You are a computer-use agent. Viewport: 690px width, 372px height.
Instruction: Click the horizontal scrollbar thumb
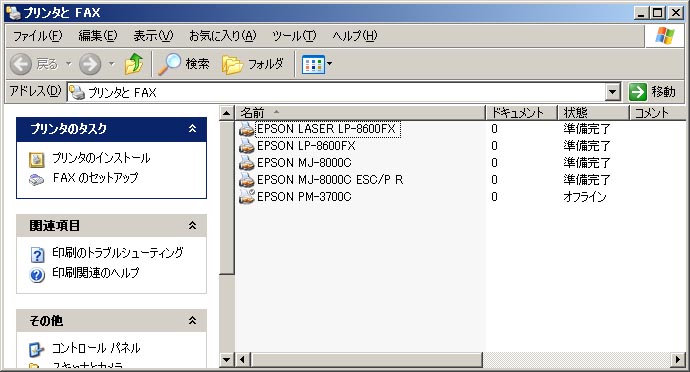pyautogui.click(x=366, y=360)
